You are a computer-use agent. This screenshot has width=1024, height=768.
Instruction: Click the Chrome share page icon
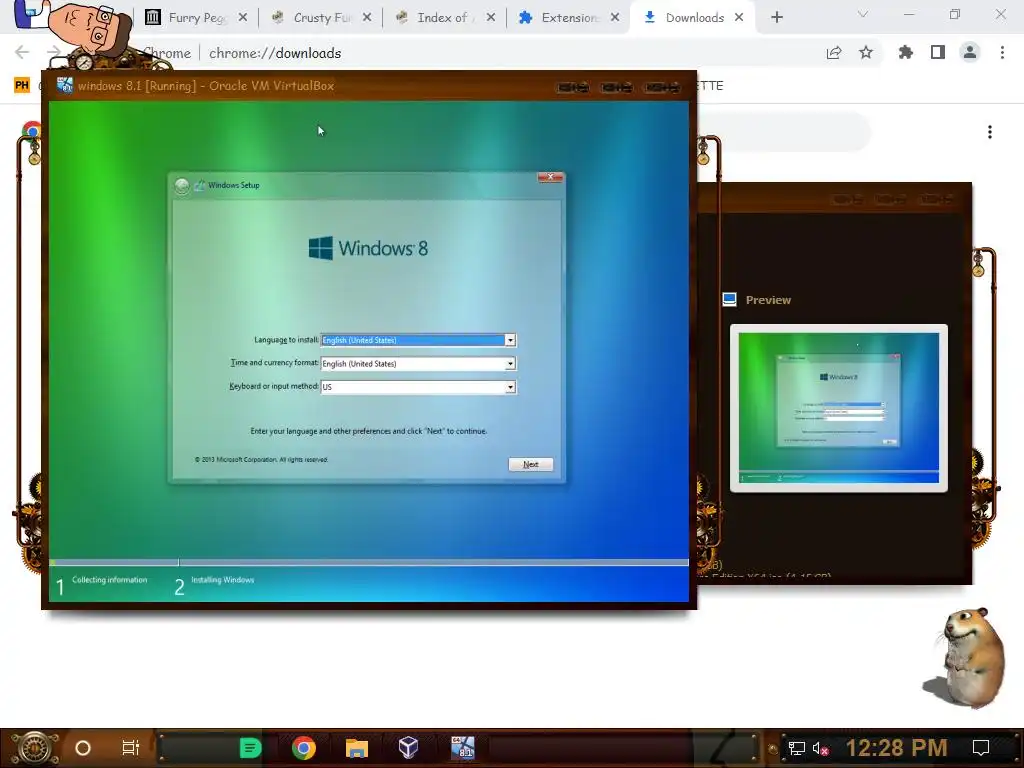(x=834, y=53)
